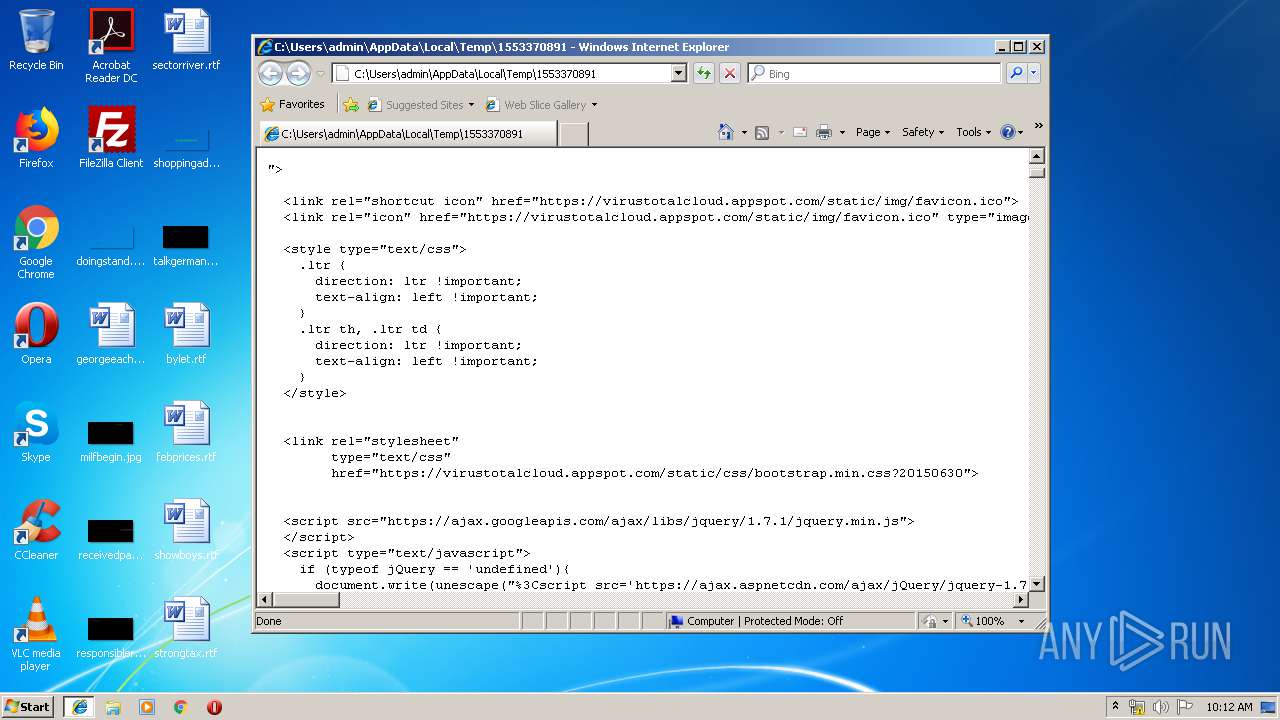
Task: Click the magnifier Search button
Action: (x=1016, y=73)
